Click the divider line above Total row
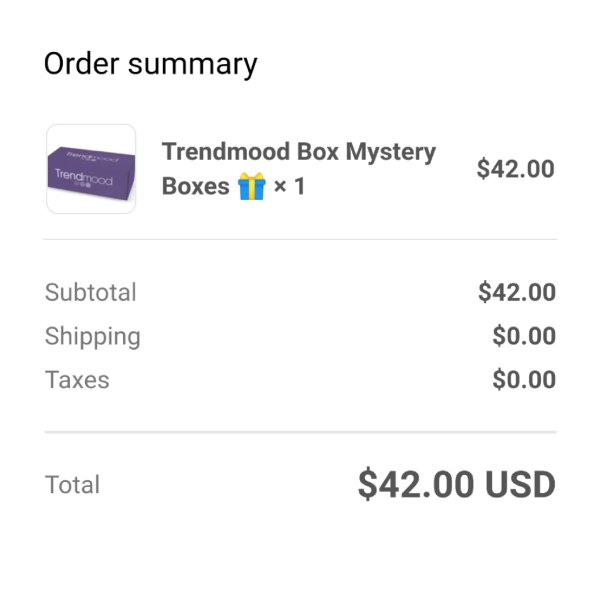This screenshot has width=600, height=600. click(x=300, y=432)
